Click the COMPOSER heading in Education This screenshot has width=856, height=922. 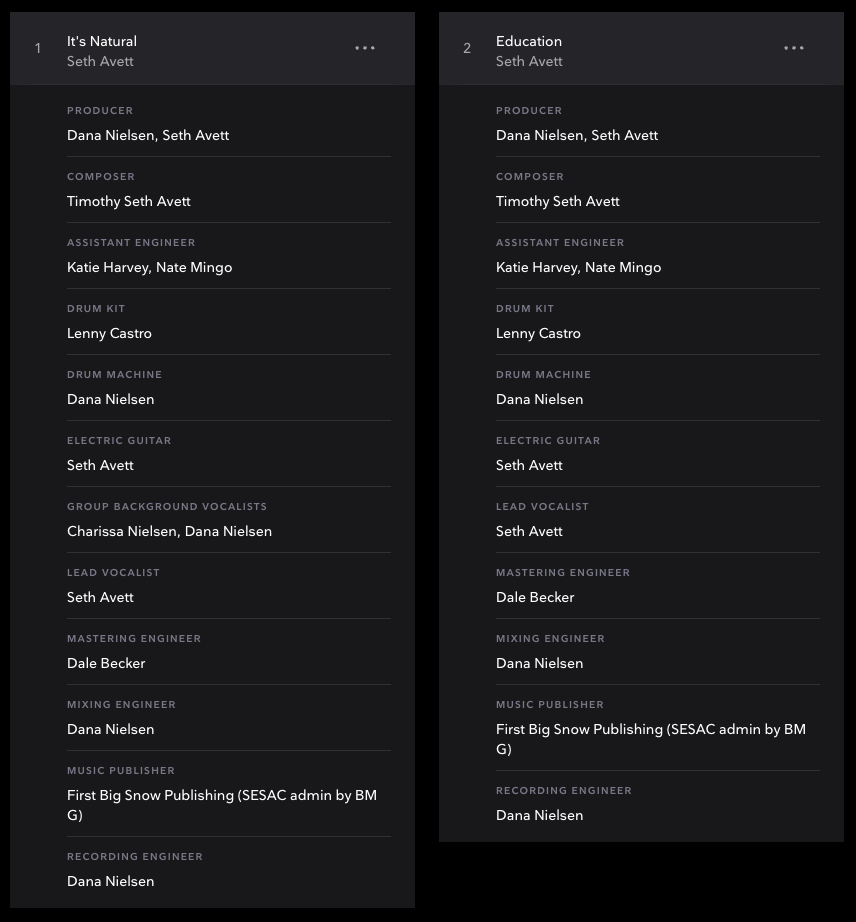click(530, 176)
